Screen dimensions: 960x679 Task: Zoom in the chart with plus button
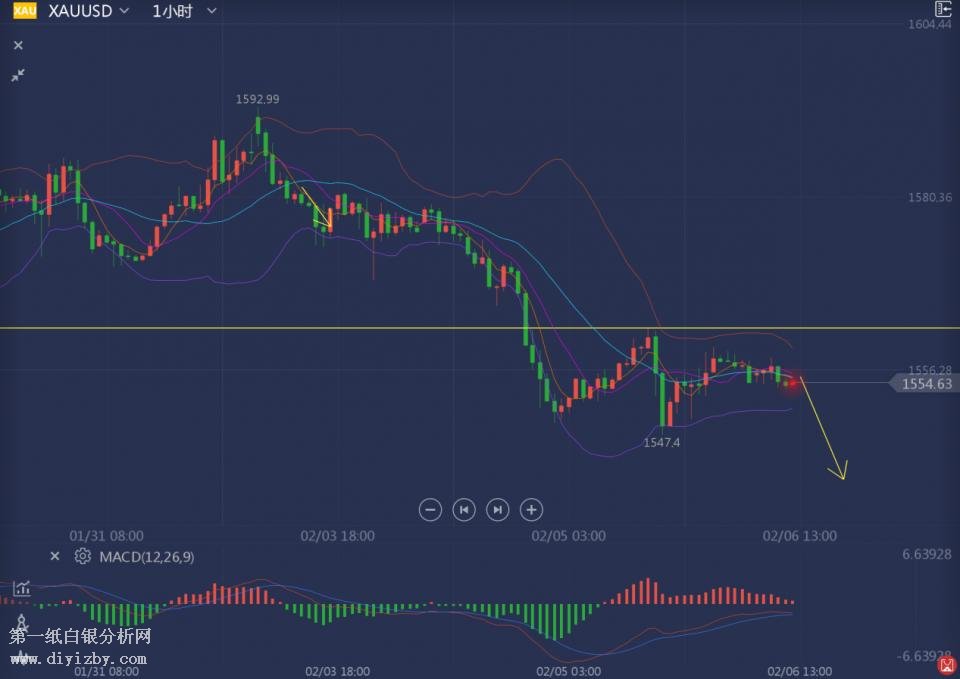click(x=532, y=510)
